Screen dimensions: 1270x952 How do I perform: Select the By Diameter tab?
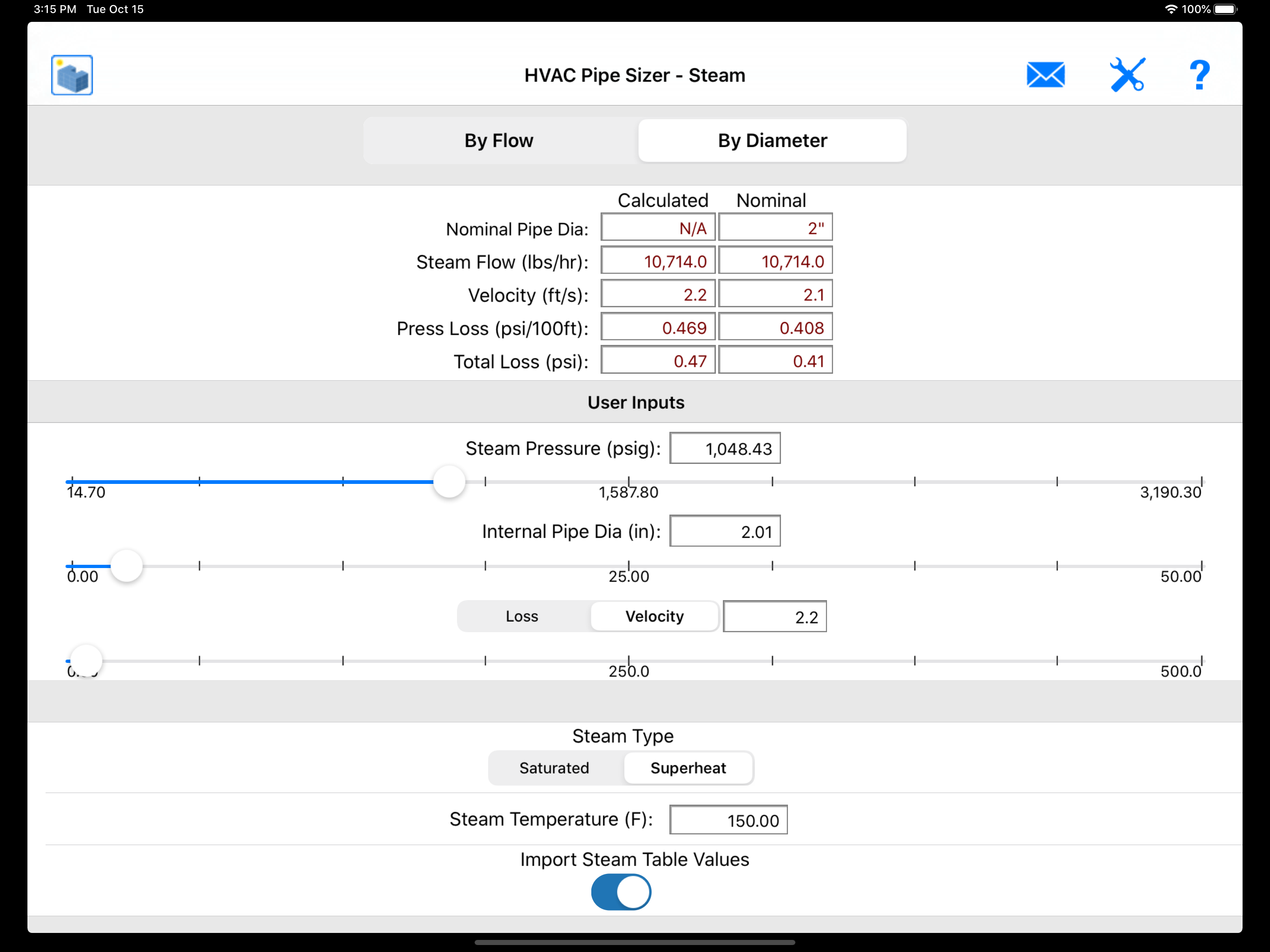772,141
